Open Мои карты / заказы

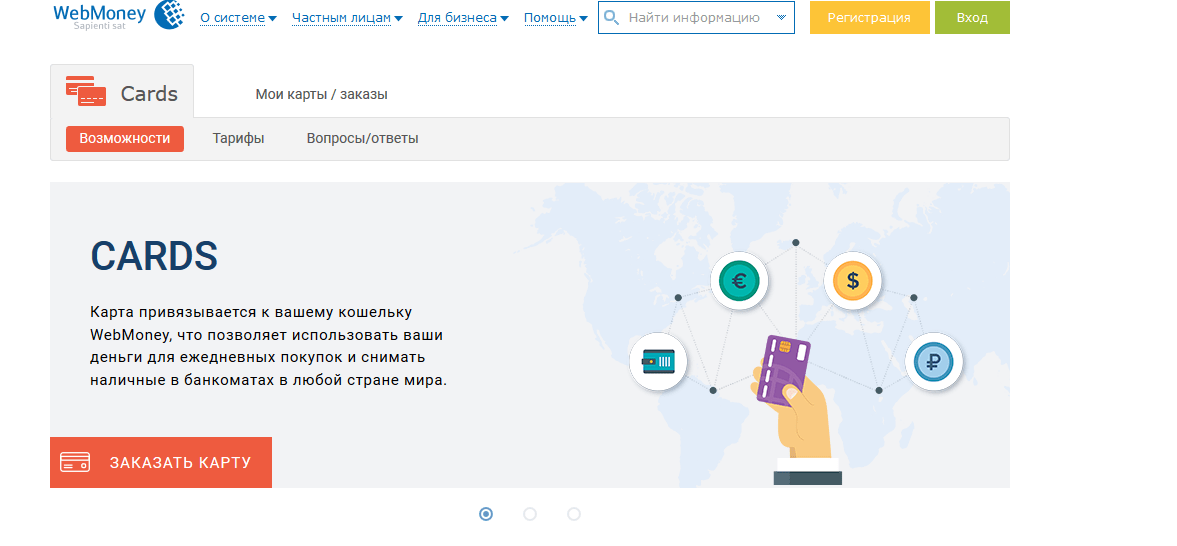[x=321, y=95]
